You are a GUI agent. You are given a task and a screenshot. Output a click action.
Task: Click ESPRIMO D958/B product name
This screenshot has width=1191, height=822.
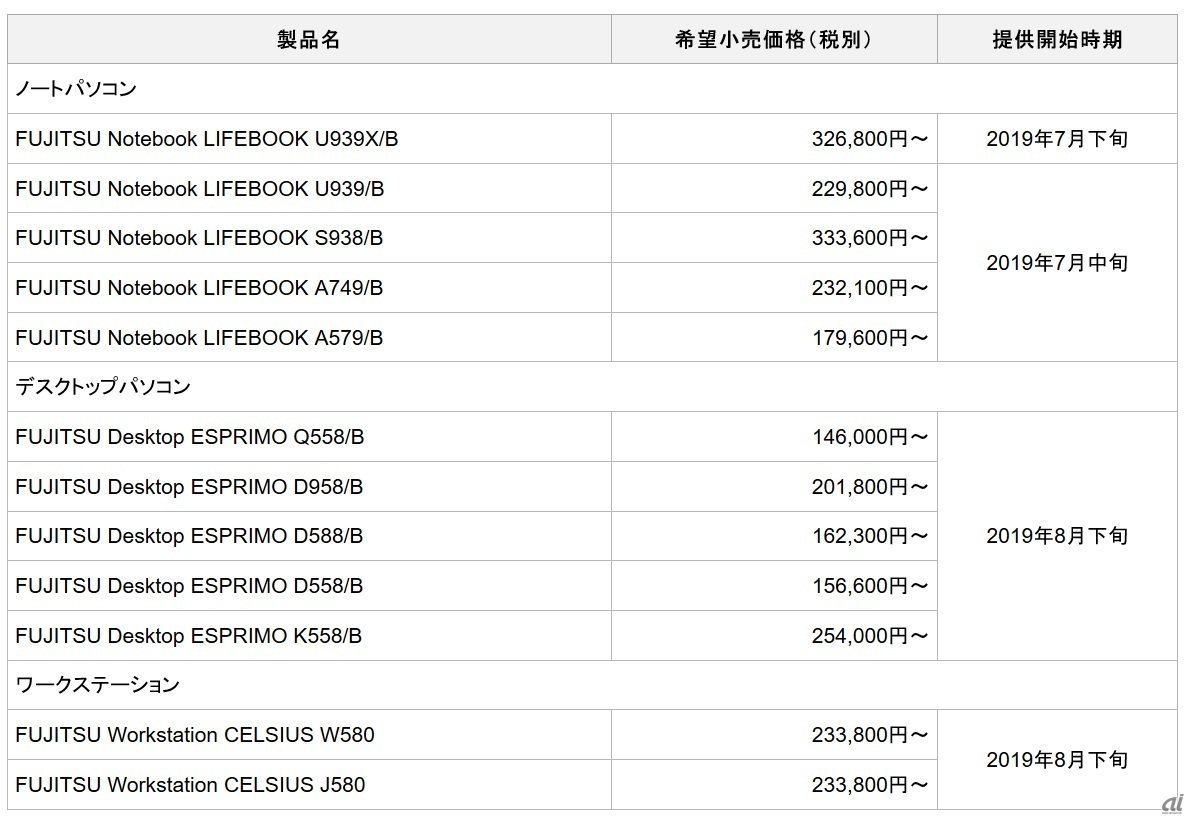pos(190,487)
